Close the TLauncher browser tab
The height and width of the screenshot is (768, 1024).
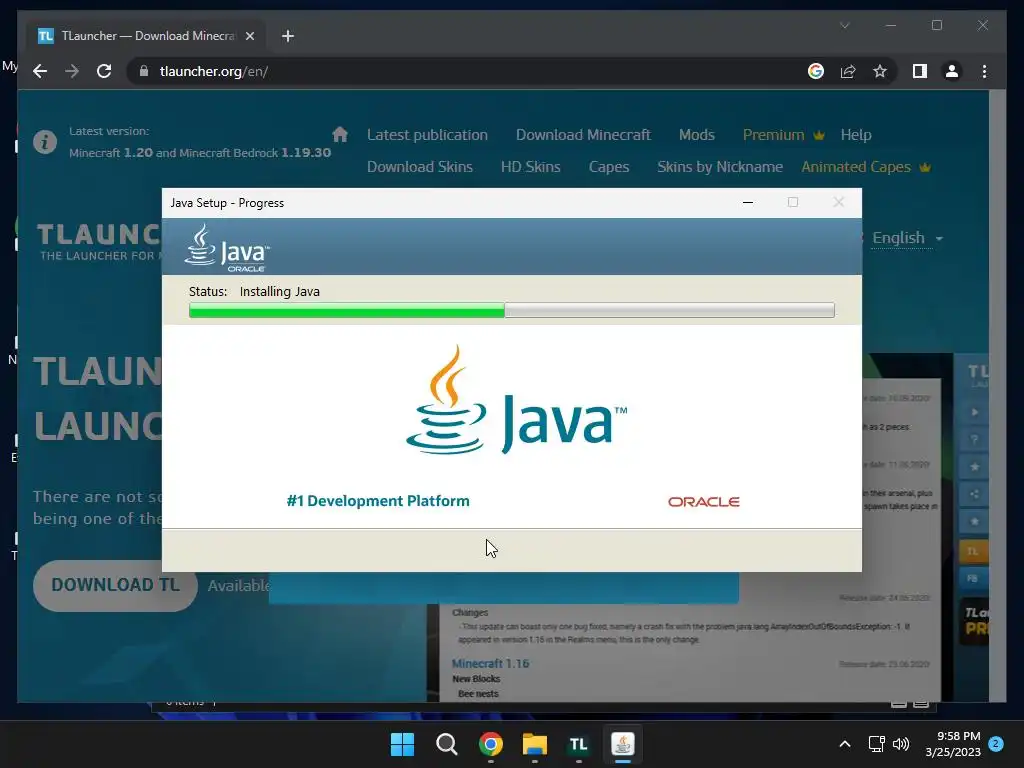[x=249, y=36]
